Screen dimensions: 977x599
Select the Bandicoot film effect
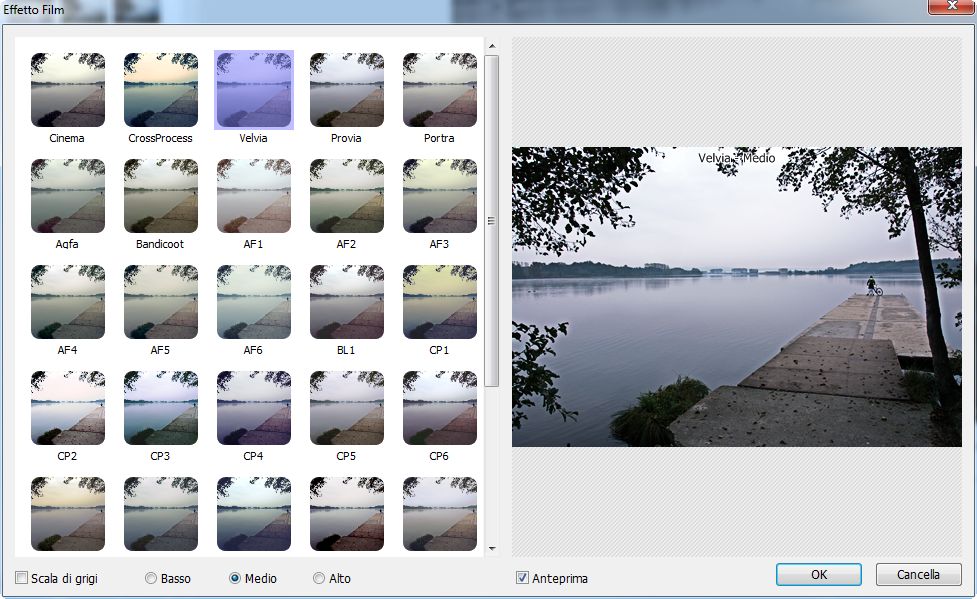coord(161,196)
